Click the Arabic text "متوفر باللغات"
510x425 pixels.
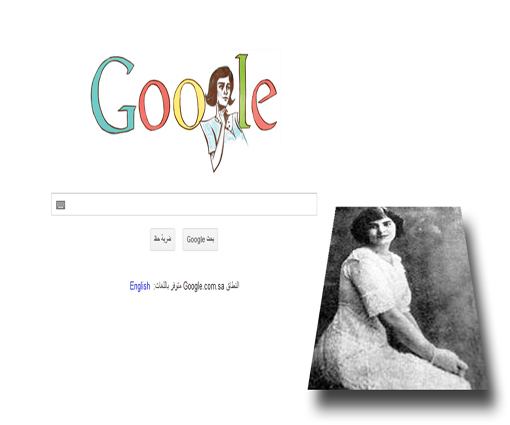coord(167,286)
